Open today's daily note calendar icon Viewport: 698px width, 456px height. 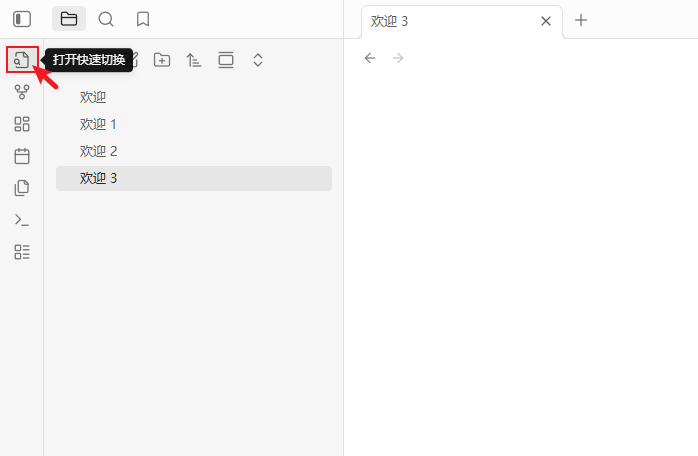pyautogui.click(x=22, y=156)
